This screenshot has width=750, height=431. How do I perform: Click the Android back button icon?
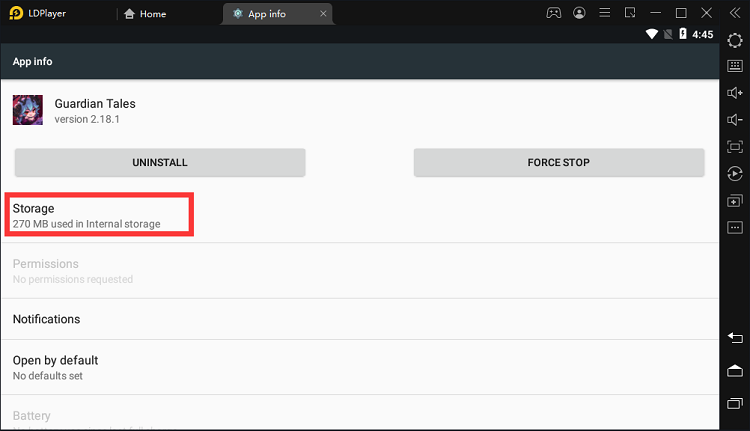(735, 338)
